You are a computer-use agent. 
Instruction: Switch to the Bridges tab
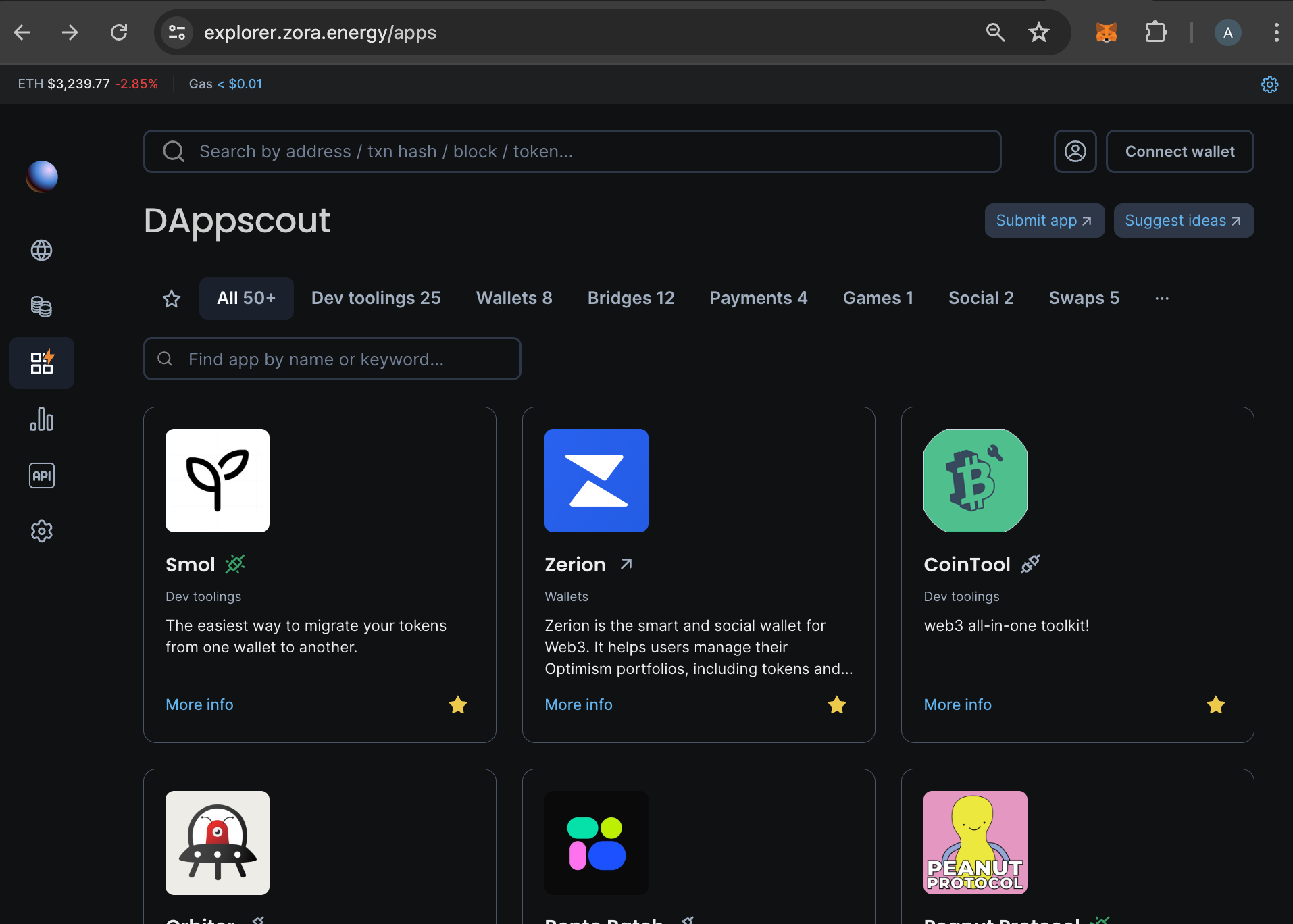631,299
